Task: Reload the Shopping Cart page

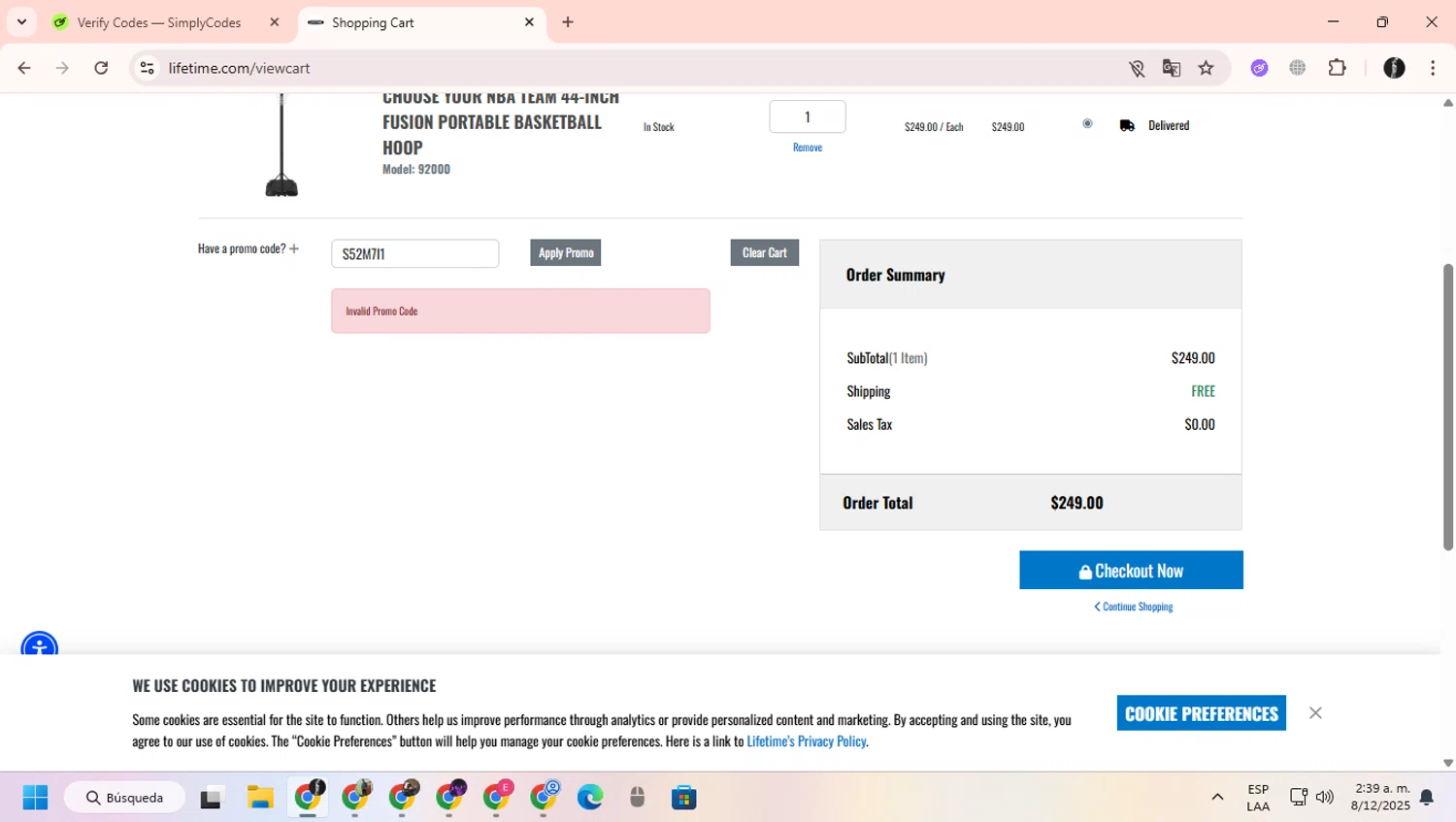Action: click(101, 68)
